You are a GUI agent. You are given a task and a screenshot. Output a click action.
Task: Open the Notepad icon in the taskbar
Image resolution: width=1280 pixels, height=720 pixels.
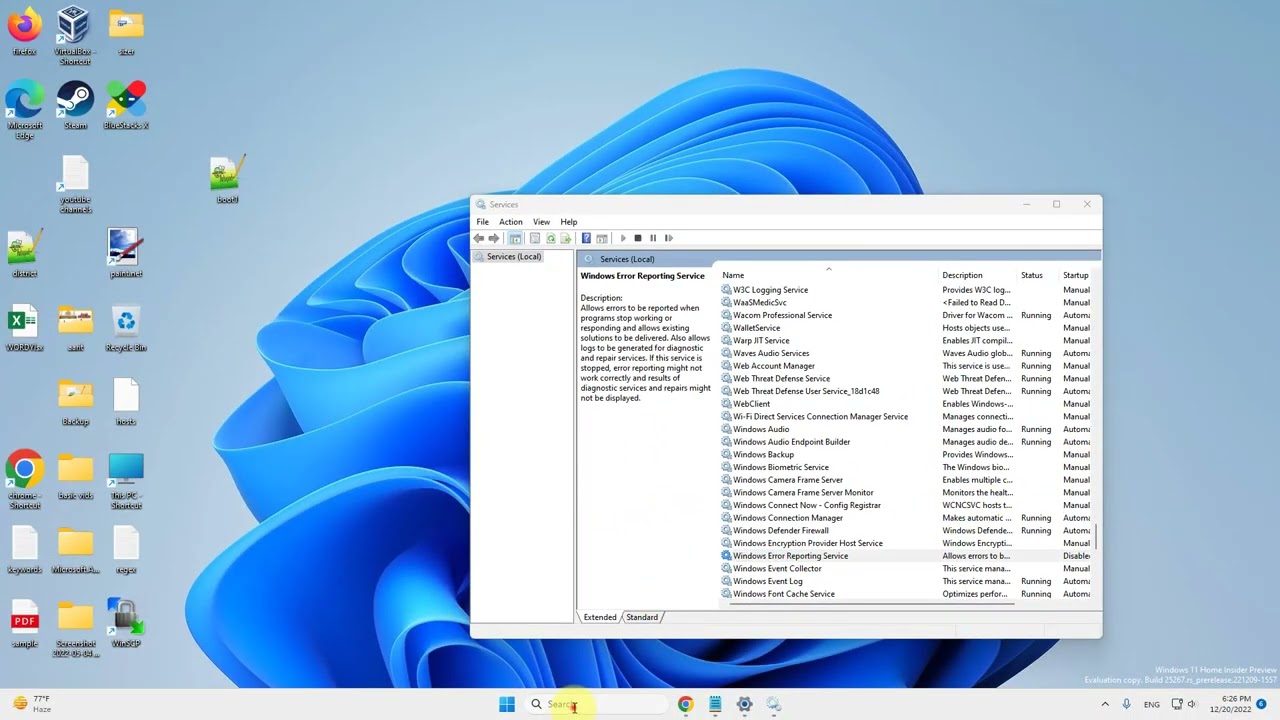(x=715, y=704)
